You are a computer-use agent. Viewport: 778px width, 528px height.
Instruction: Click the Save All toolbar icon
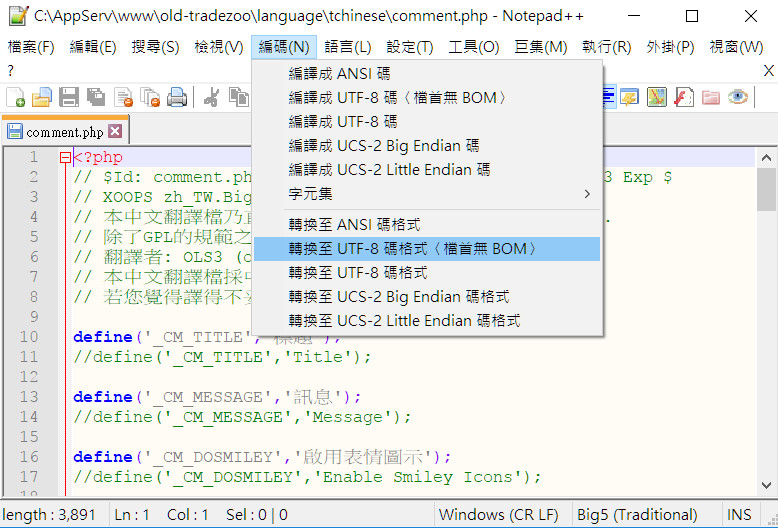point(95,97)
